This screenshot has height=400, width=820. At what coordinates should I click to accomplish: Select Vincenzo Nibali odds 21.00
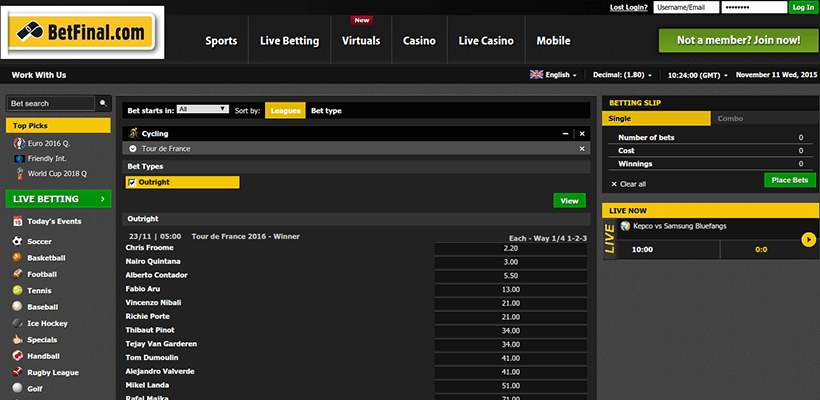point(510,303)
